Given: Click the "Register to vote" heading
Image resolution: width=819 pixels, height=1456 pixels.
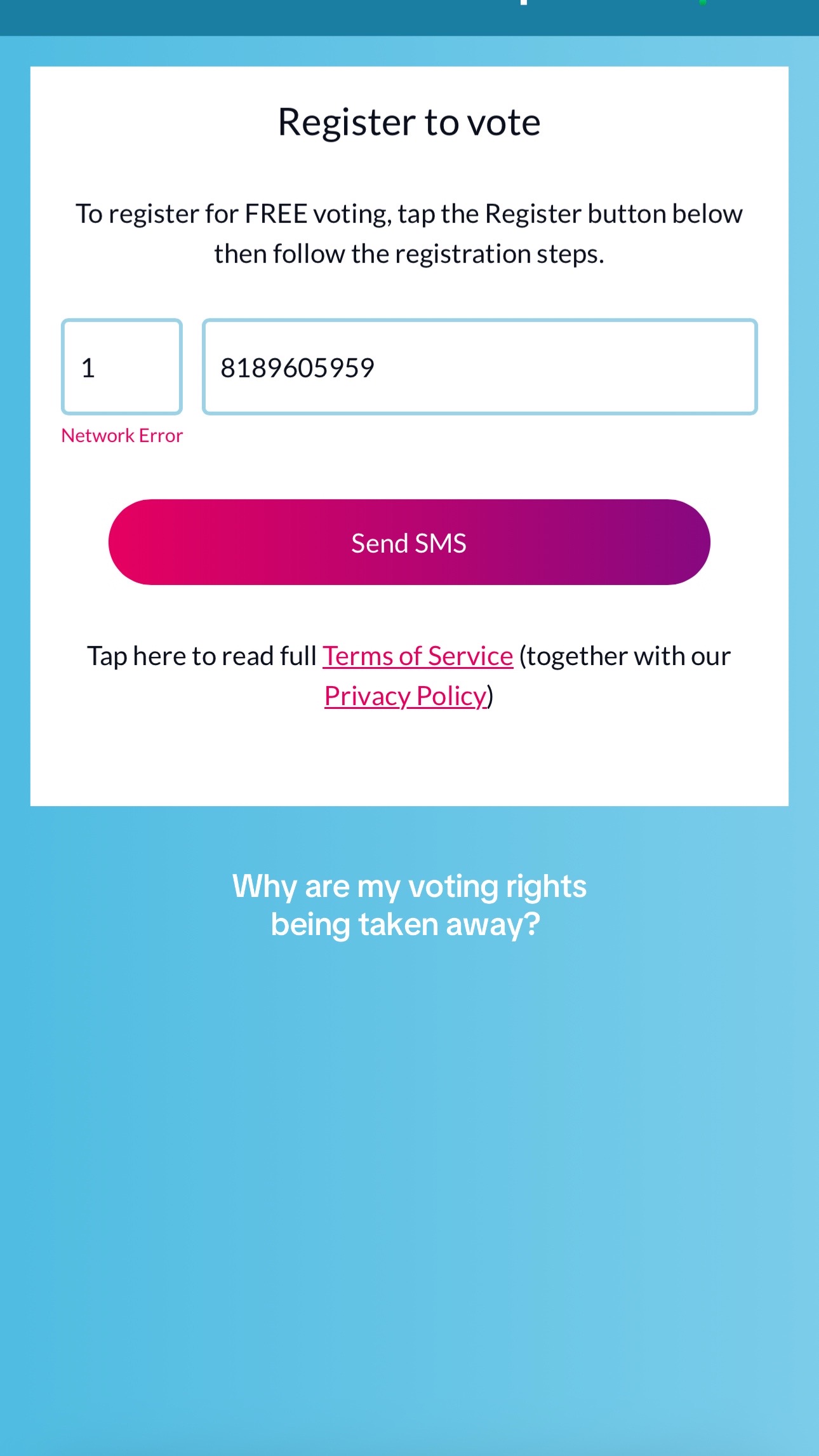Looking at the screenshot, I should [409, 122].
